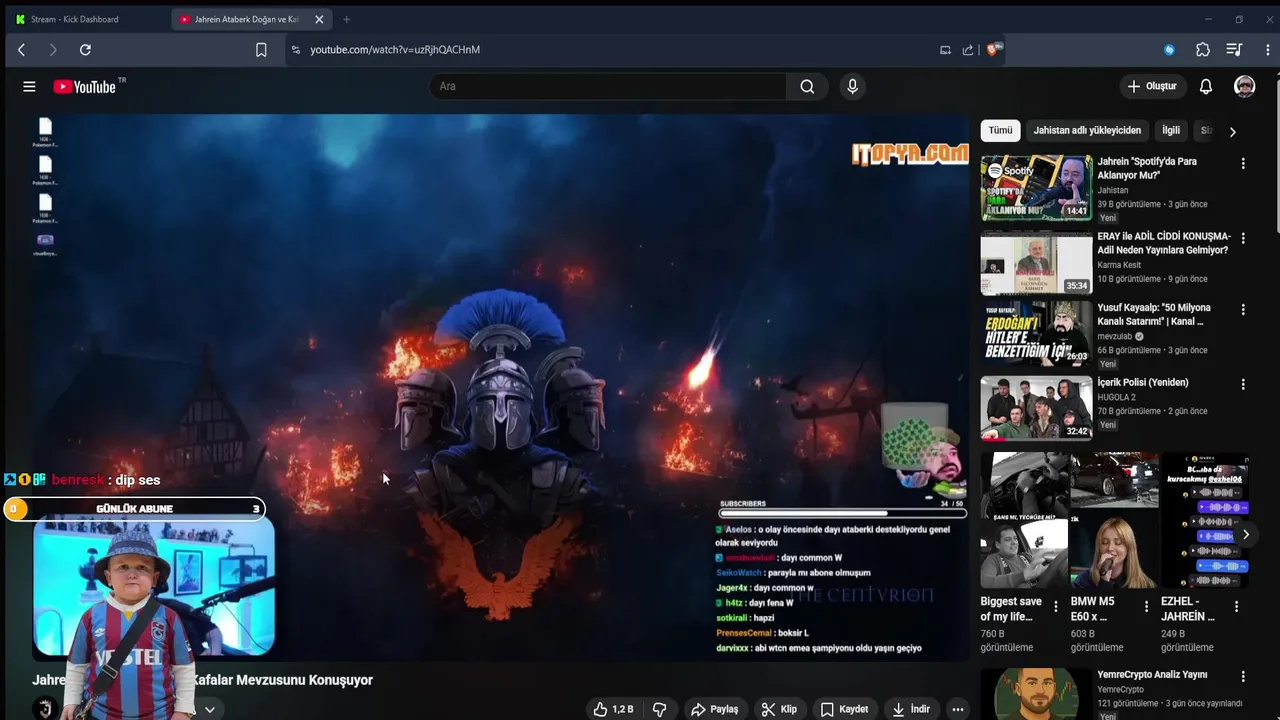Viewport: 1280px width, 720px height.
Task: Click the video title text
Action: [202, 680]
